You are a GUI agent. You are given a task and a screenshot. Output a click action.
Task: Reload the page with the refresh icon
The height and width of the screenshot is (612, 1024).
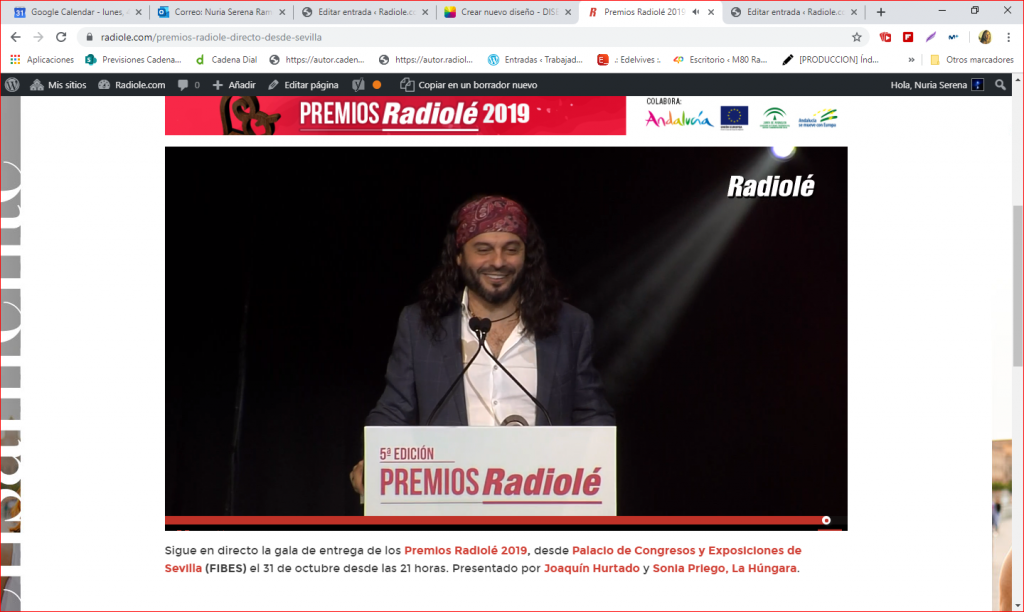(x=61, y=37)
